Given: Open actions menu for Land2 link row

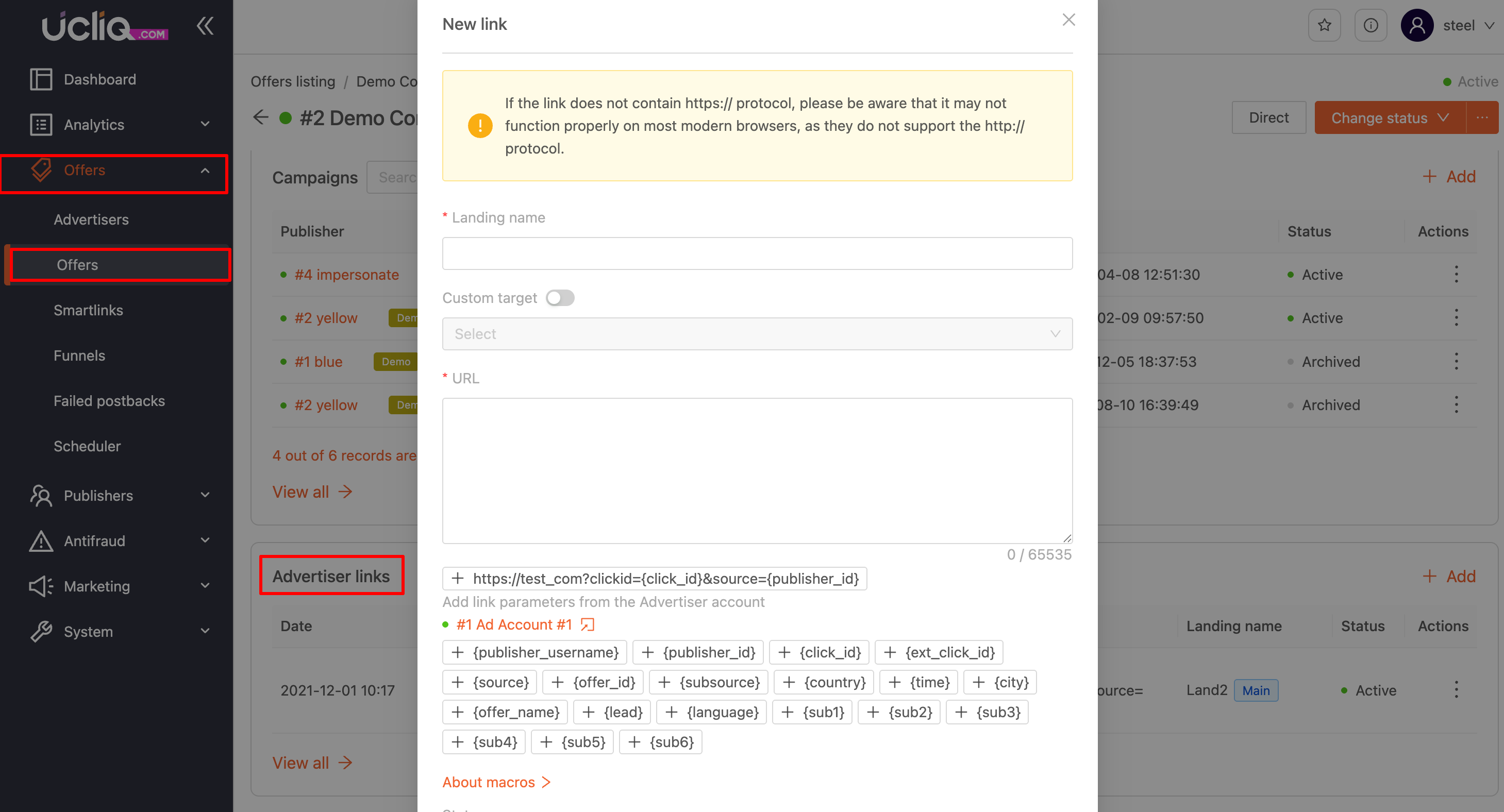Looking at the screenshot, I should [x=1456, y=690].
